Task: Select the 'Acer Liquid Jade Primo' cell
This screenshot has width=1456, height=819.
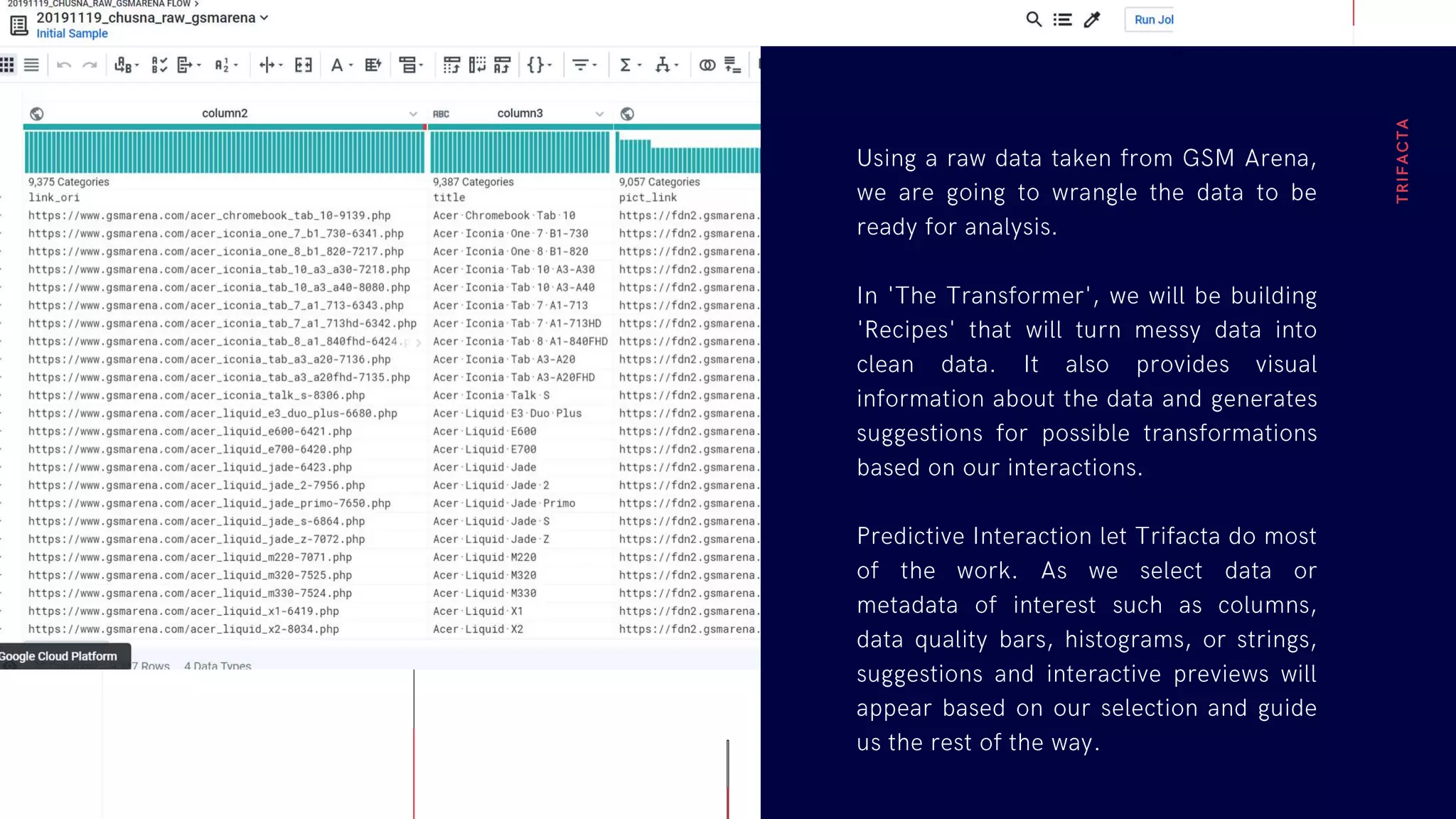Action: point(504,503)
